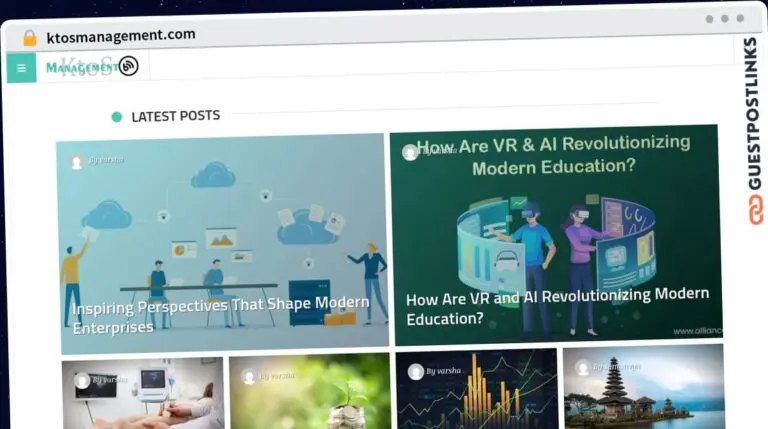768x429 pixels.
Task: Click the author avatar on temple lake post
Action: coord(583,367)
